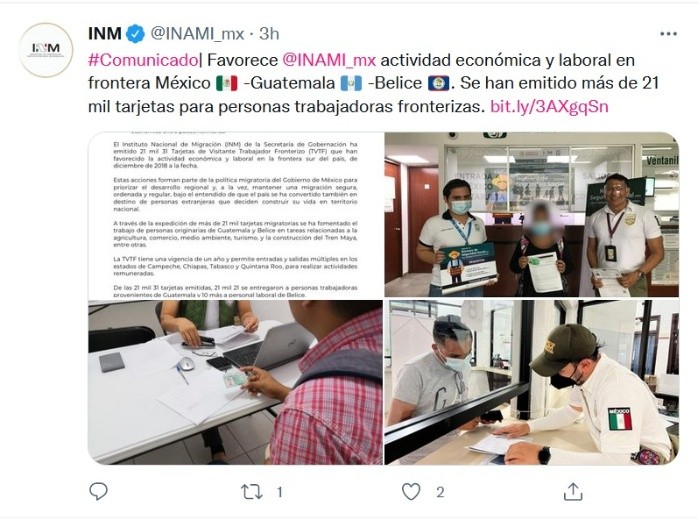
Task: Click the tweet body text to expand
Action: (x=373, y=83)
